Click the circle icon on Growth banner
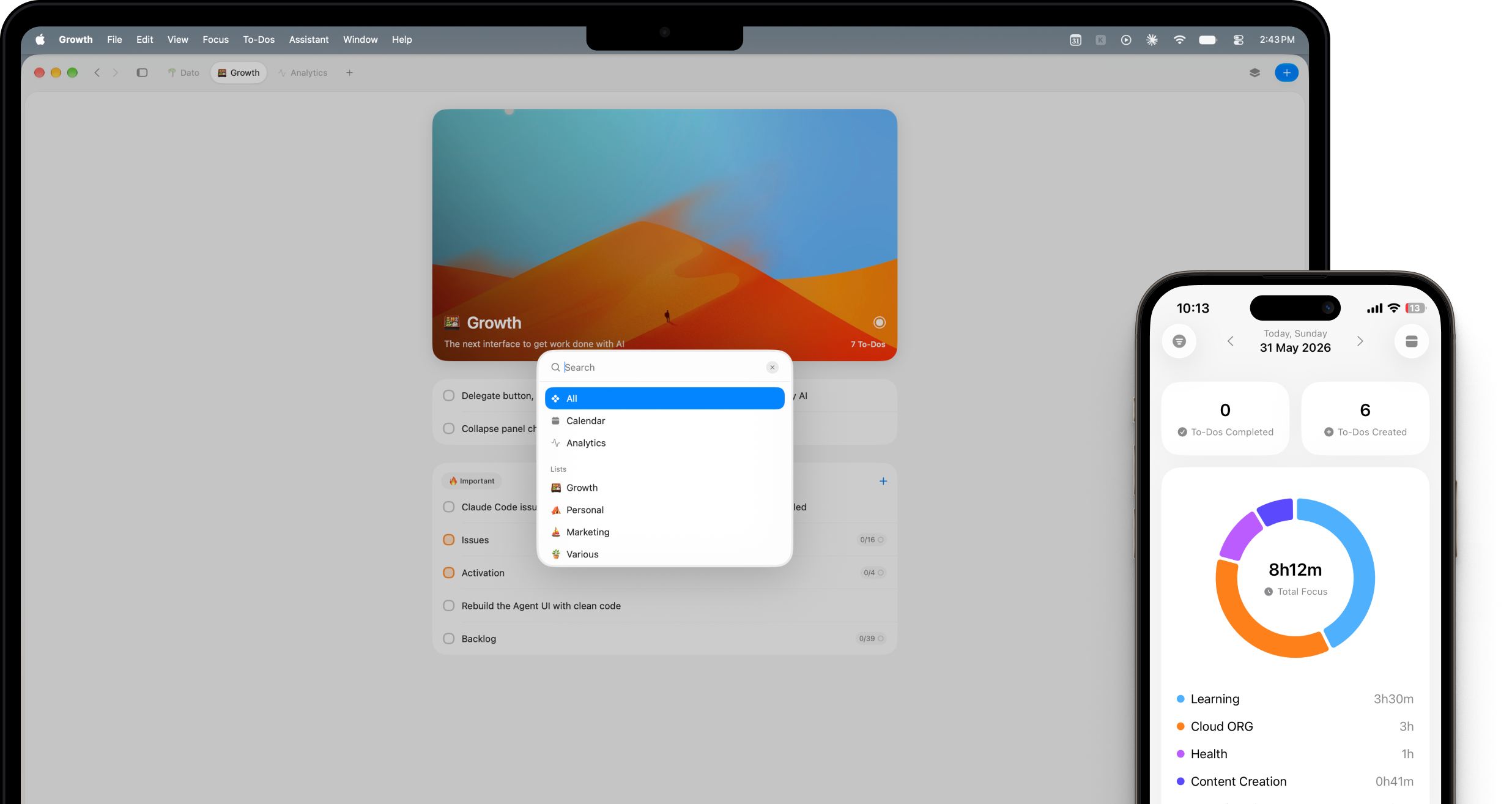The height and width of the screenshot is (804, 1512). pyautogui.click(x=880, y=322)
